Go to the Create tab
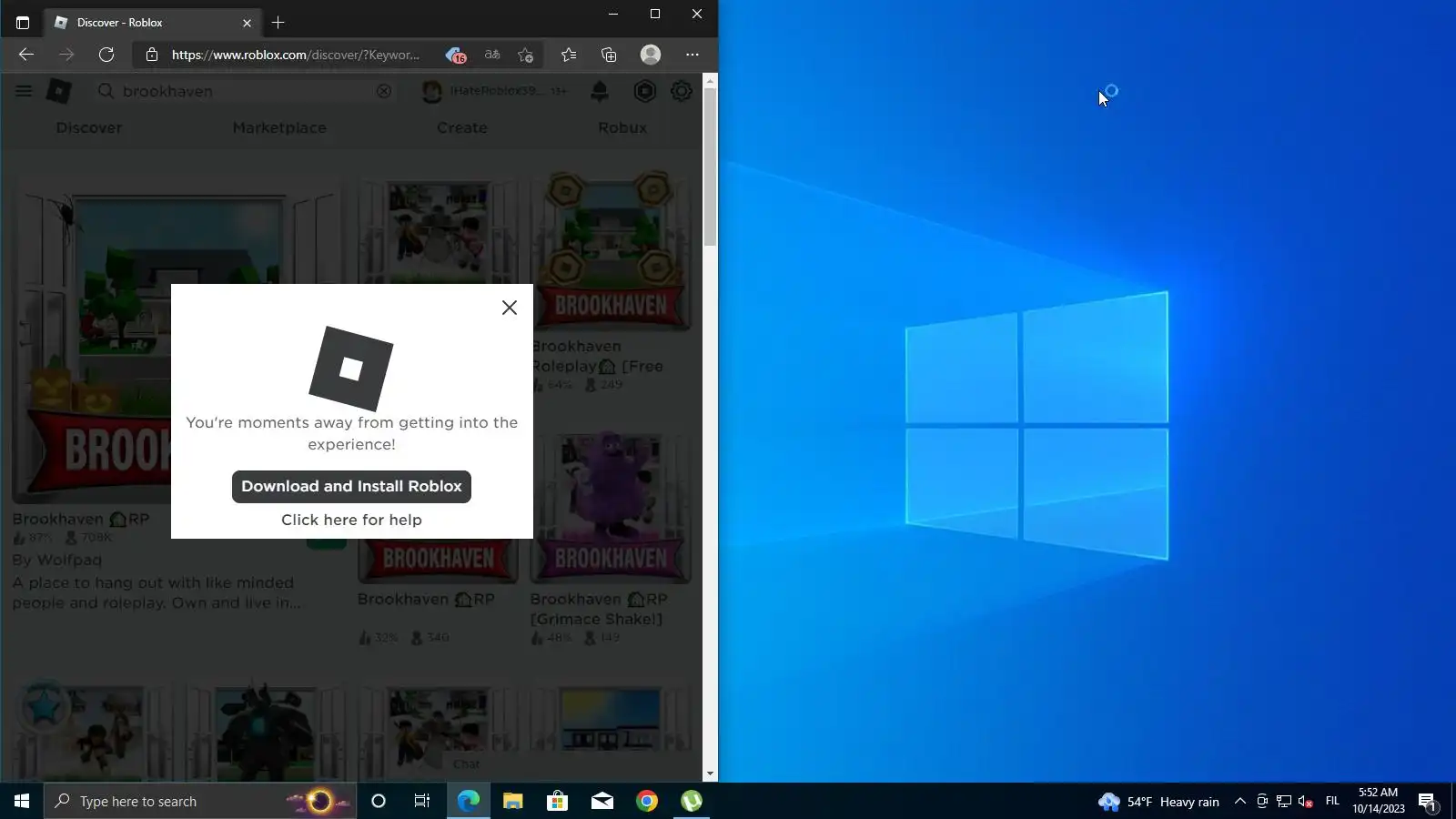 [462, 127]
